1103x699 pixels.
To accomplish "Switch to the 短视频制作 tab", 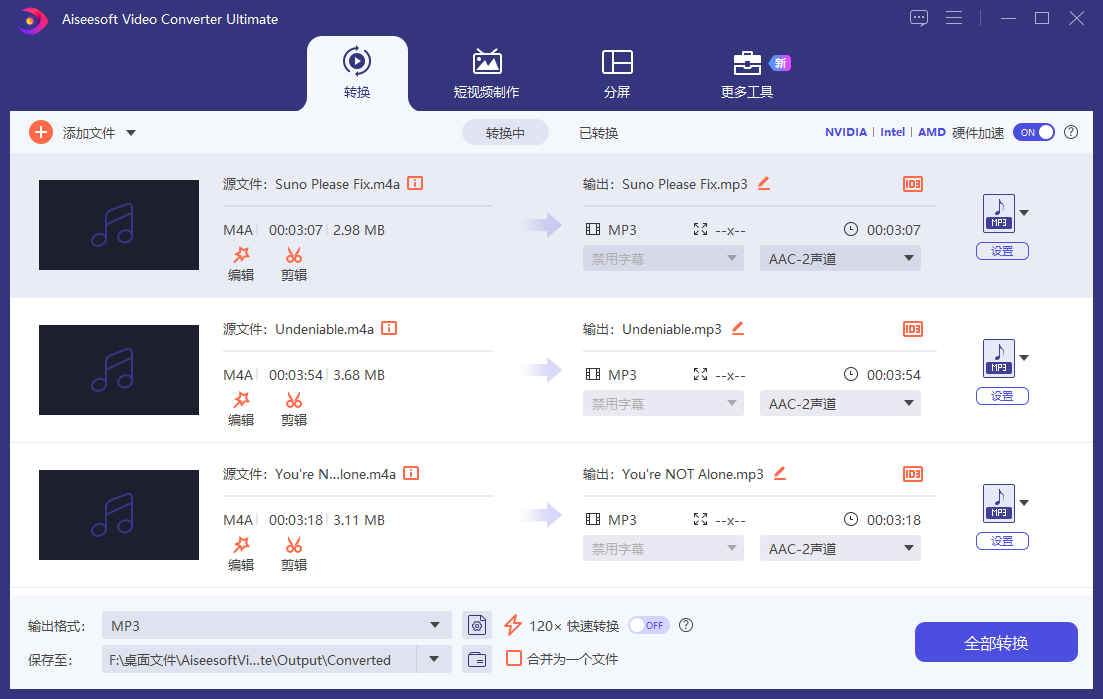I will click(x=486, y=75).
